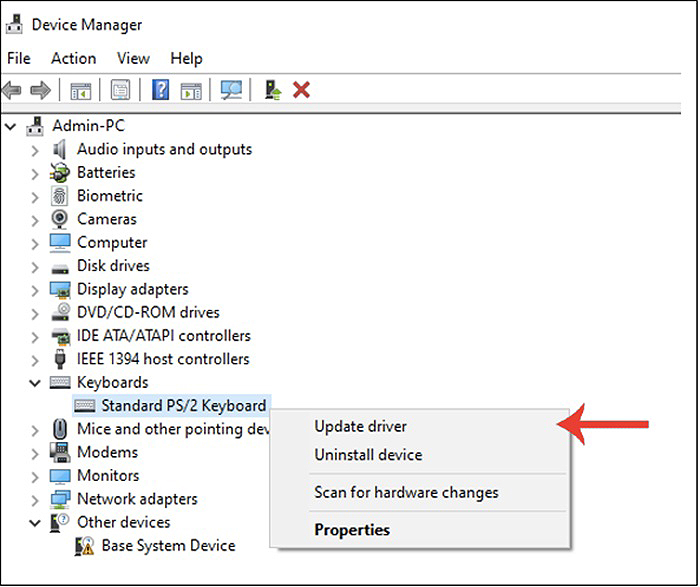Select the Standard PS/2 Keyboard item
Image resolution: width=700 pixels, height=587 pixels.
point(183,406)
